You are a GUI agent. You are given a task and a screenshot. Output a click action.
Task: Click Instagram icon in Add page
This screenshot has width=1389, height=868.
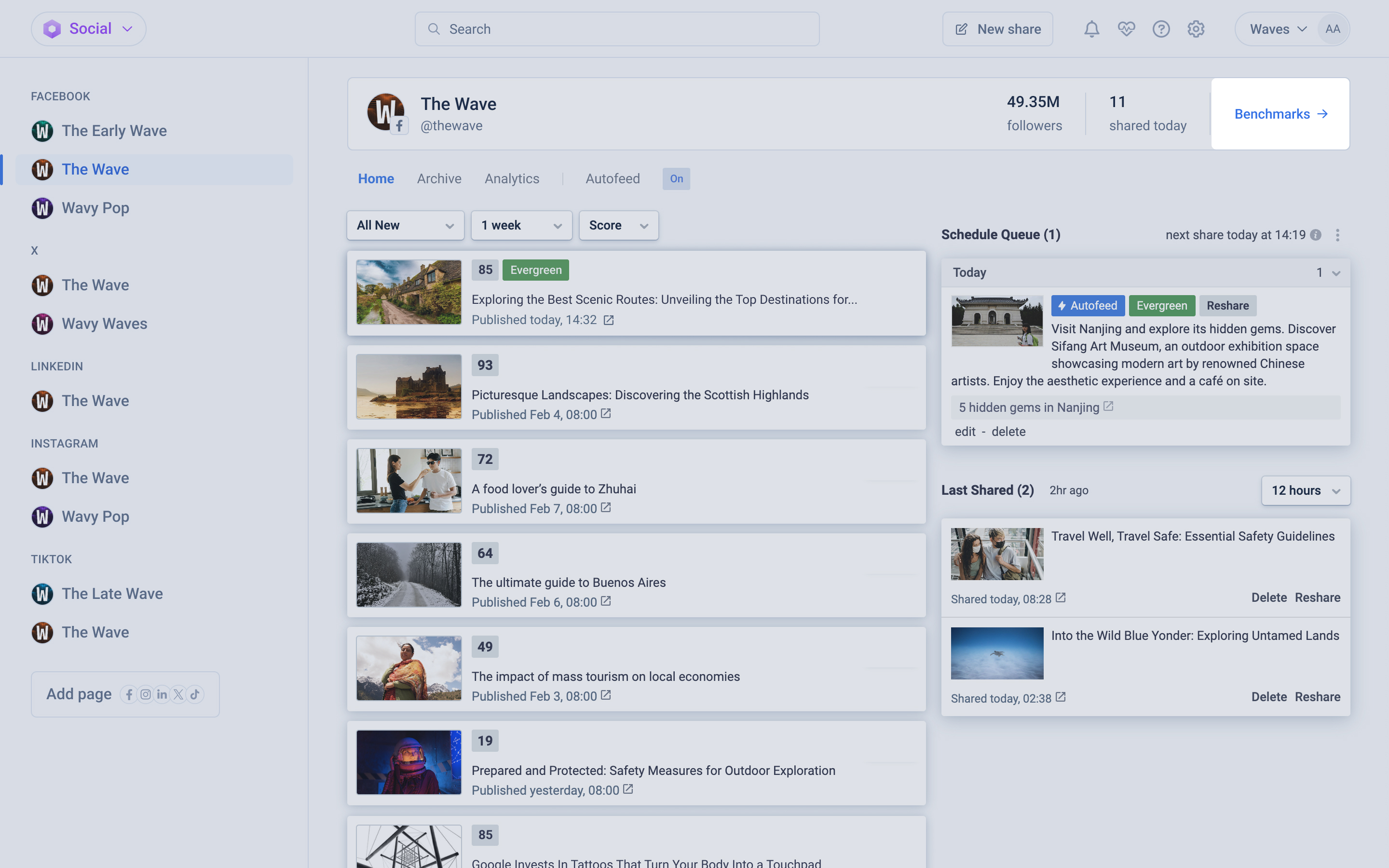point(146,694)
